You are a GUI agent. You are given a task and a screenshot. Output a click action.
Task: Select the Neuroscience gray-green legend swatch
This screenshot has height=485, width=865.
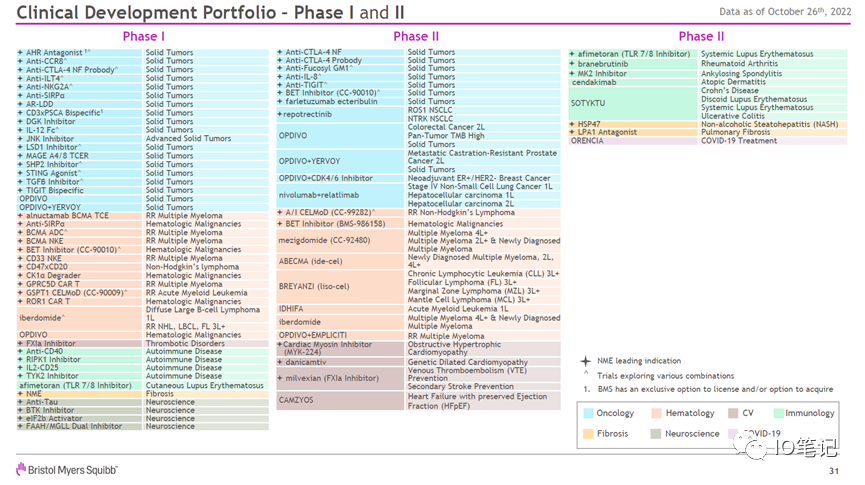click(x=656, y=434)
